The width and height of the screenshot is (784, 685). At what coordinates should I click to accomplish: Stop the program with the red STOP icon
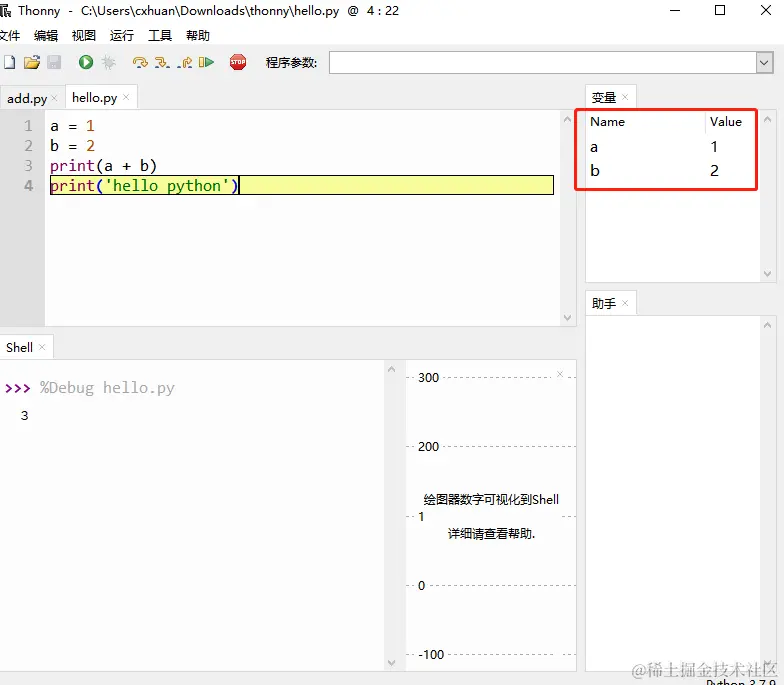238,62
